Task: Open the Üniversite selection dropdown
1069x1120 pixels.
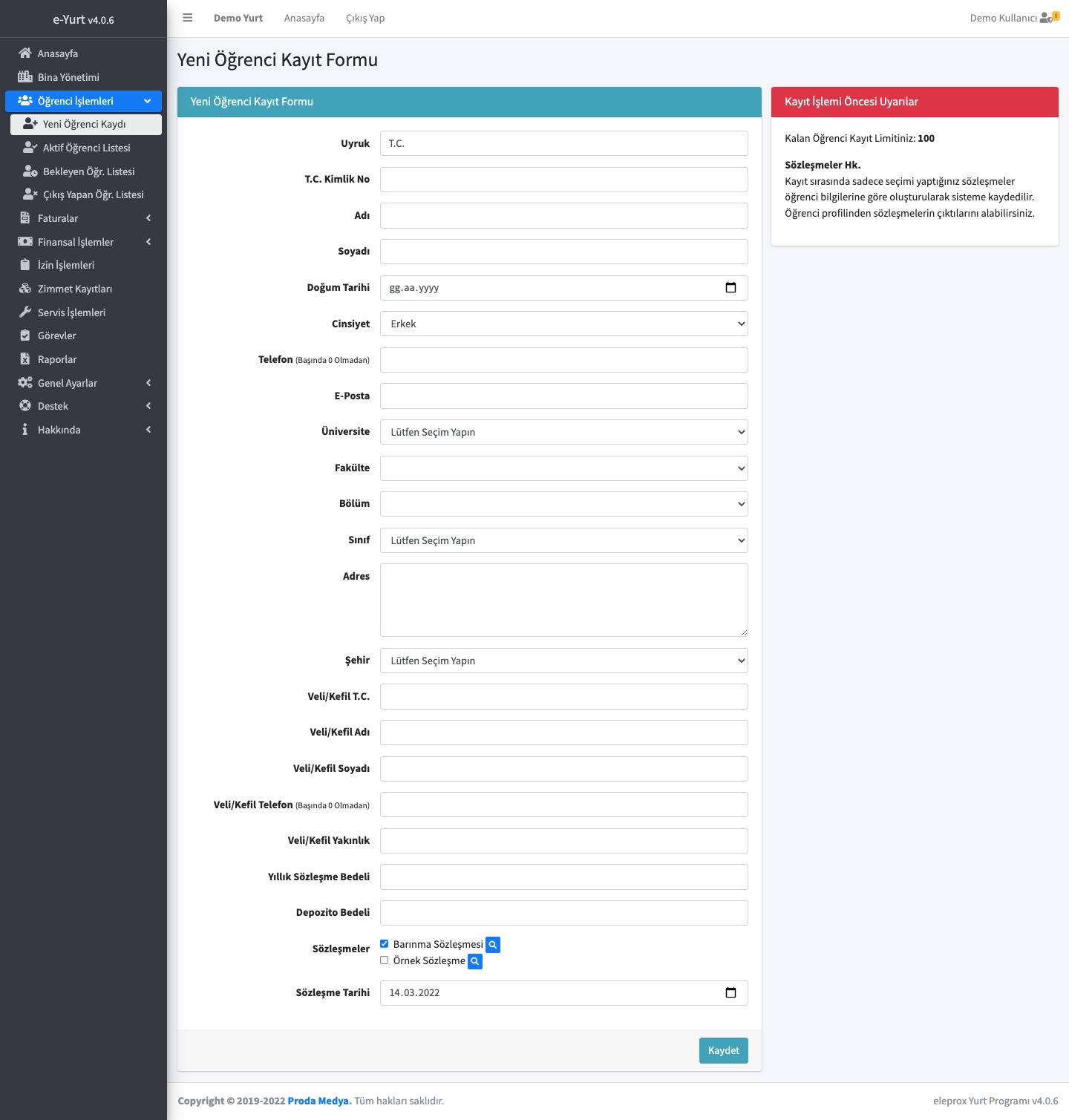Action: [563, 432]
